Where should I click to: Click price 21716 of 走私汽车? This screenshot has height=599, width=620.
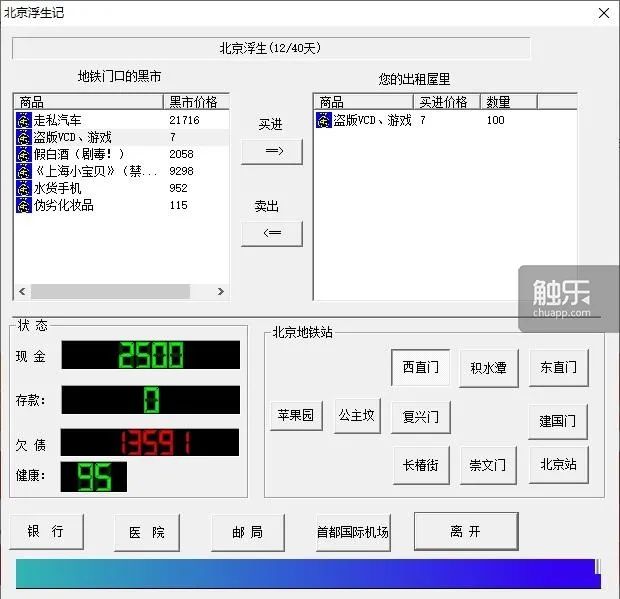pyautogui.click(x=184, y=120)
